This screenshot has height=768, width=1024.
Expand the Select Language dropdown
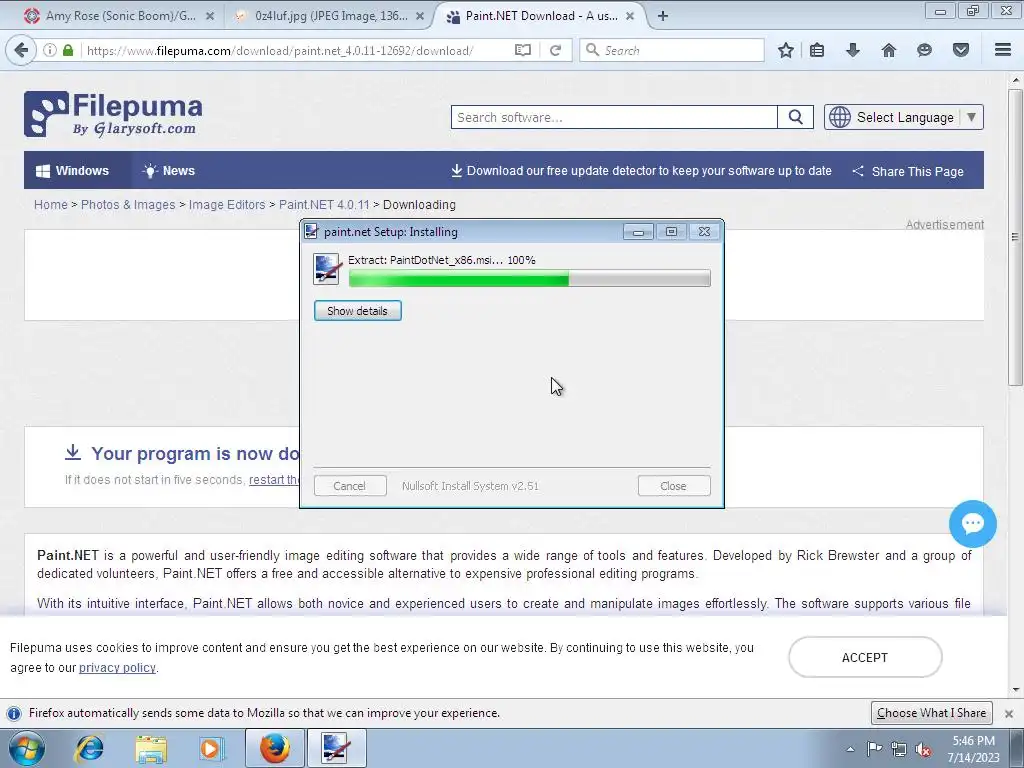click(x=904, y=118)
